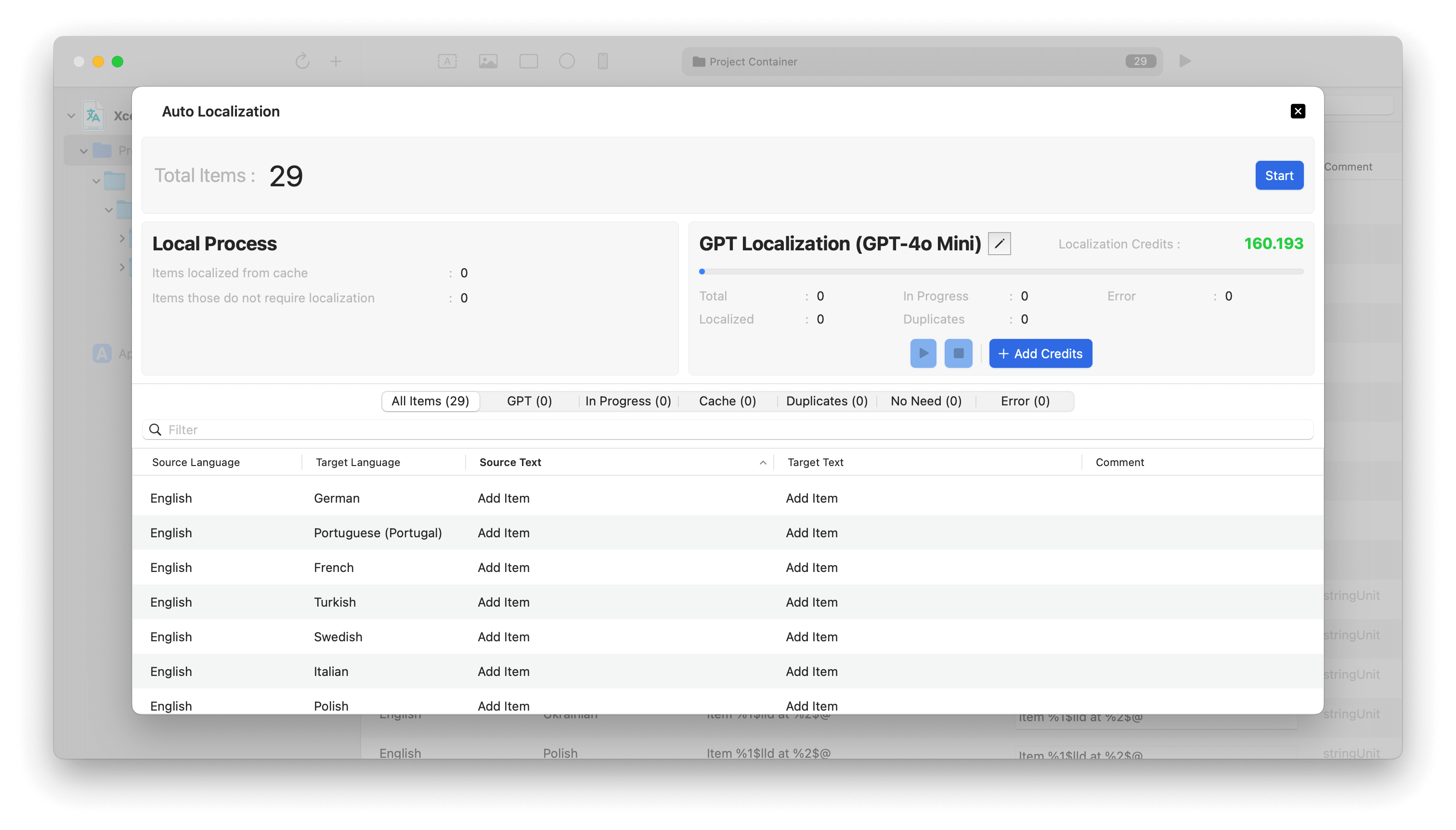Switch to the No Need (0) tab
This screenshot has height=830, width=1456.
pos(926,402)
